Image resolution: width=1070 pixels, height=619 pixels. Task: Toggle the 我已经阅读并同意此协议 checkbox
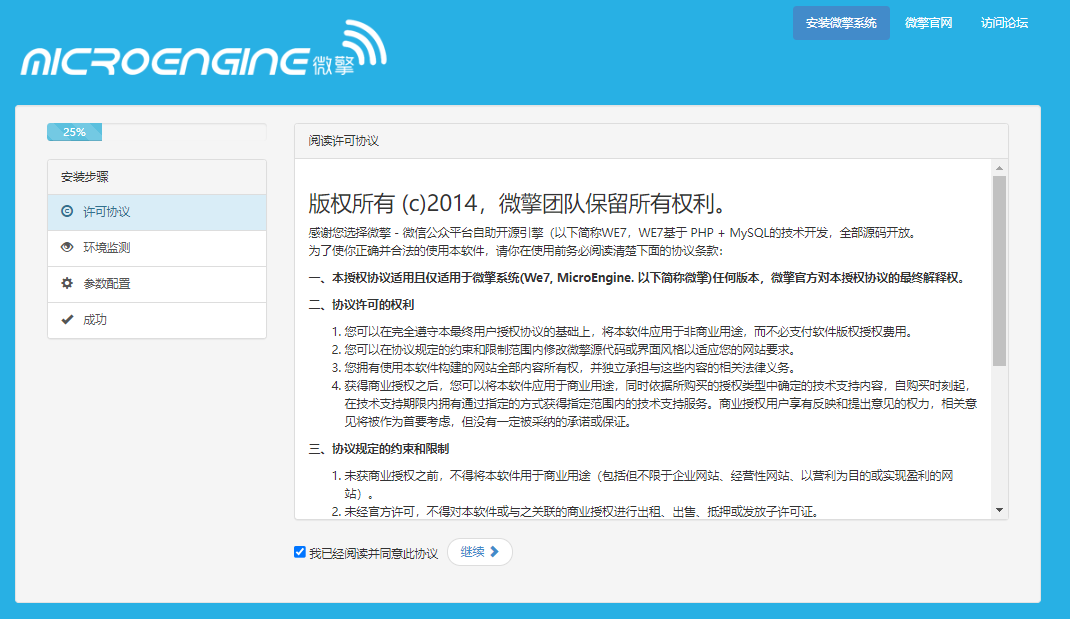coord(300,552)
